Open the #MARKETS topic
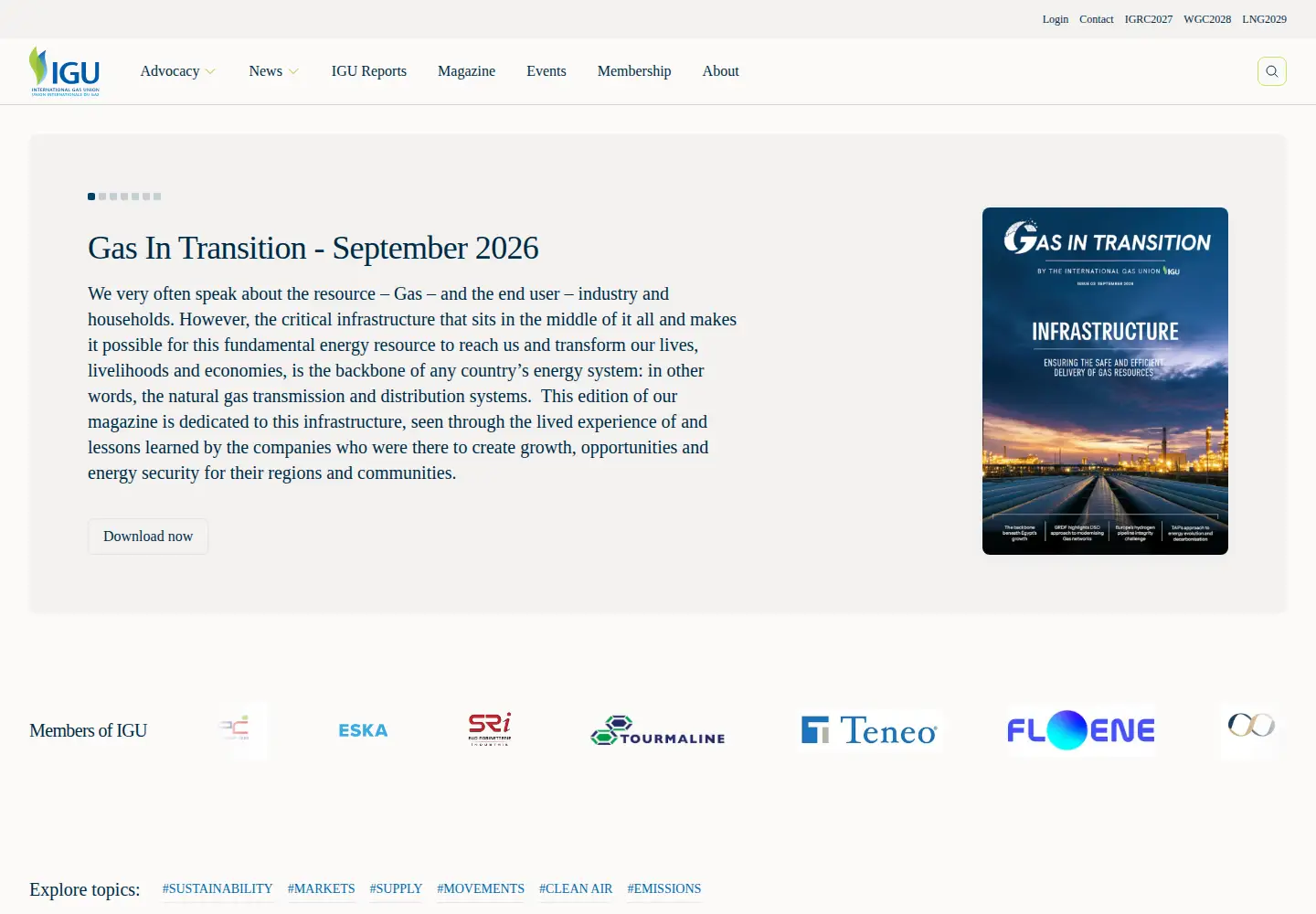The width and height of the screenshot is (1316, 914). [321, 888]
